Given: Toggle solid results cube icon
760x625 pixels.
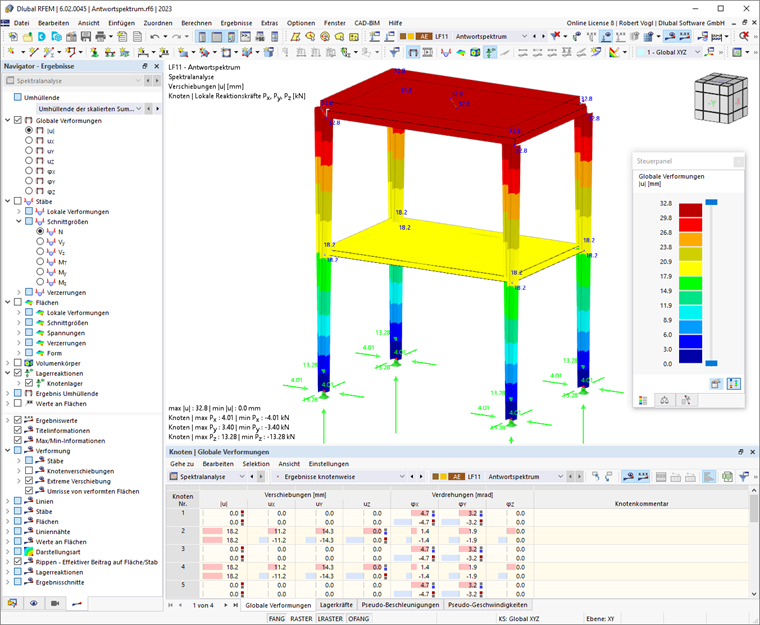Looking at the screenshot, I should click(475, 52).
